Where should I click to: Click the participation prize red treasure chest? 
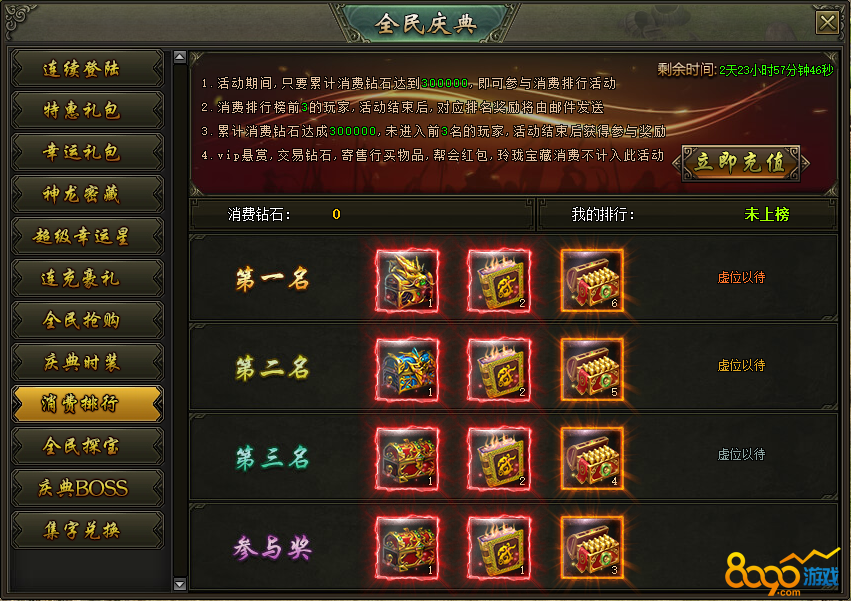pyautogui.click(x=407, y=548)
